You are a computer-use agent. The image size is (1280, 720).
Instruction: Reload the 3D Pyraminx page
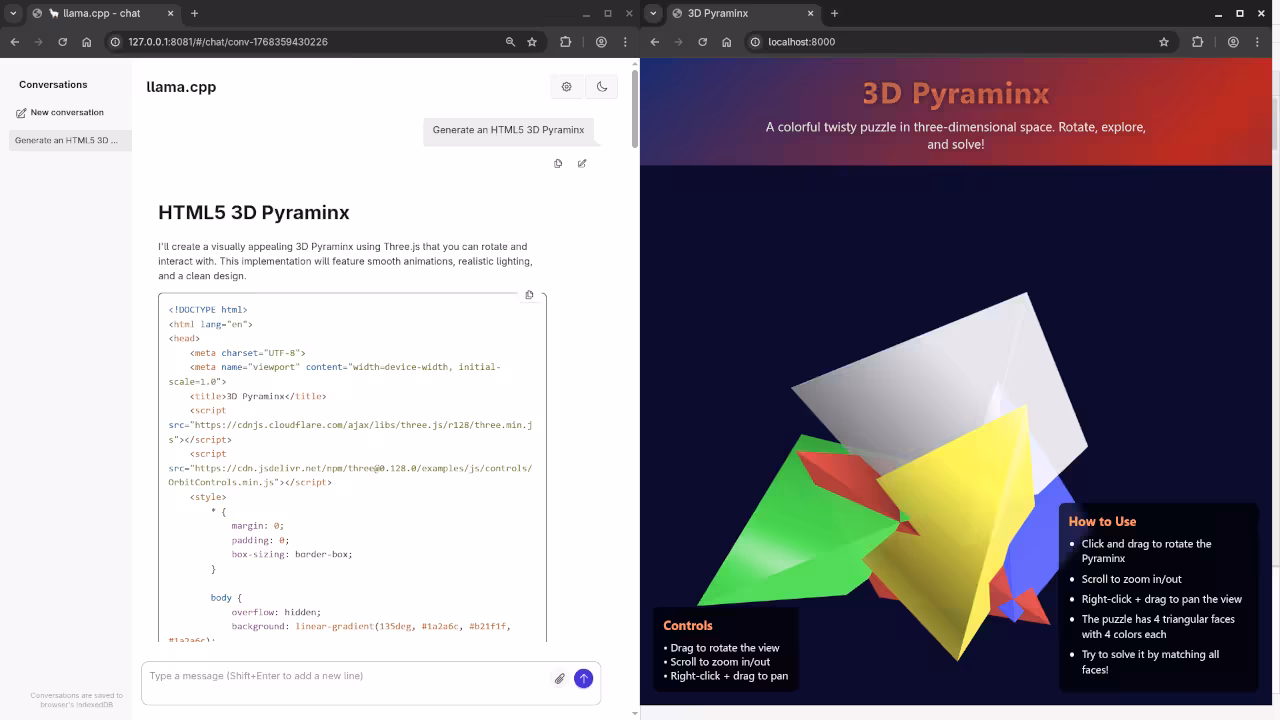click(x=703, y=42)
